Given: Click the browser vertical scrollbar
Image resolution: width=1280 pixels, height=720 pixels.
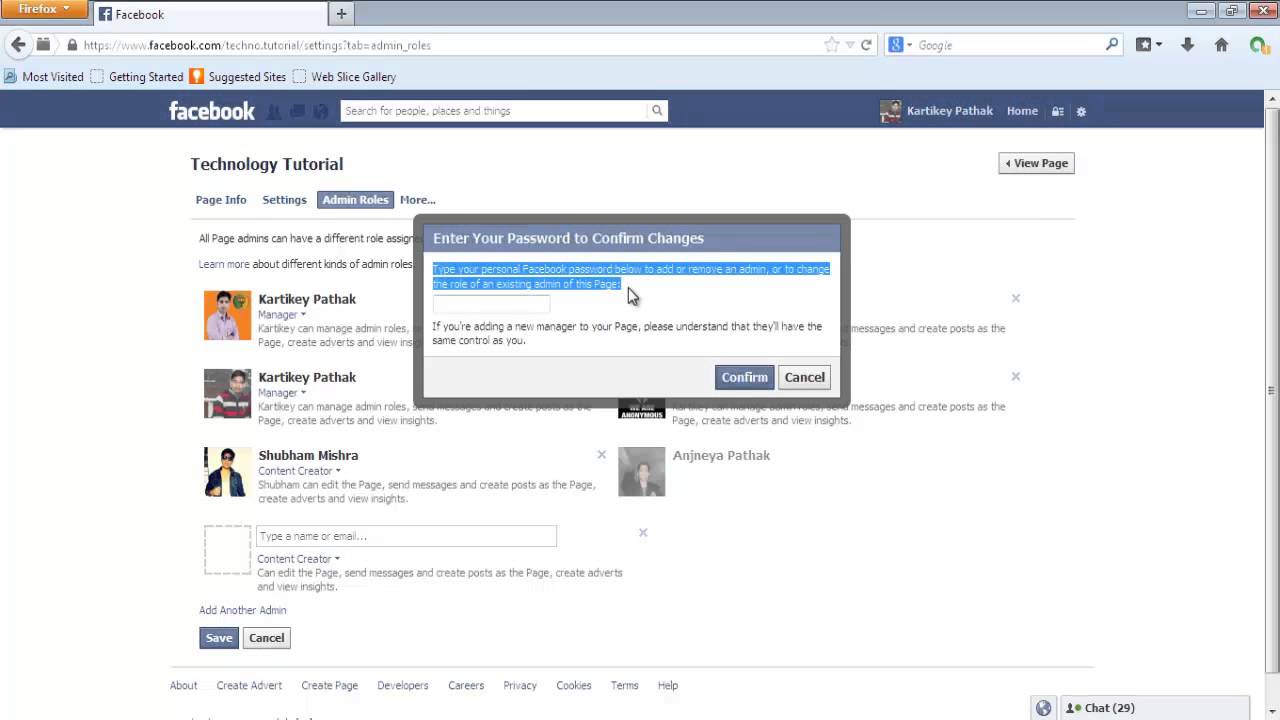Looking at the screenshot, I should (1271, 390).
